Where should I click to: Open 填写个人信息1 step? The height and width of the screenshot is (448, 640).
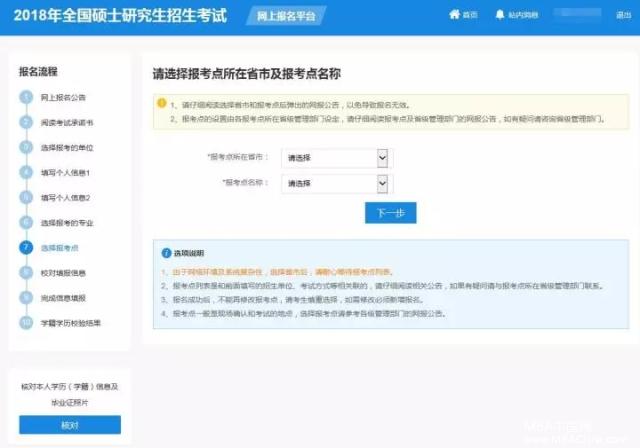pyautogui.click(x=65, y=172)
